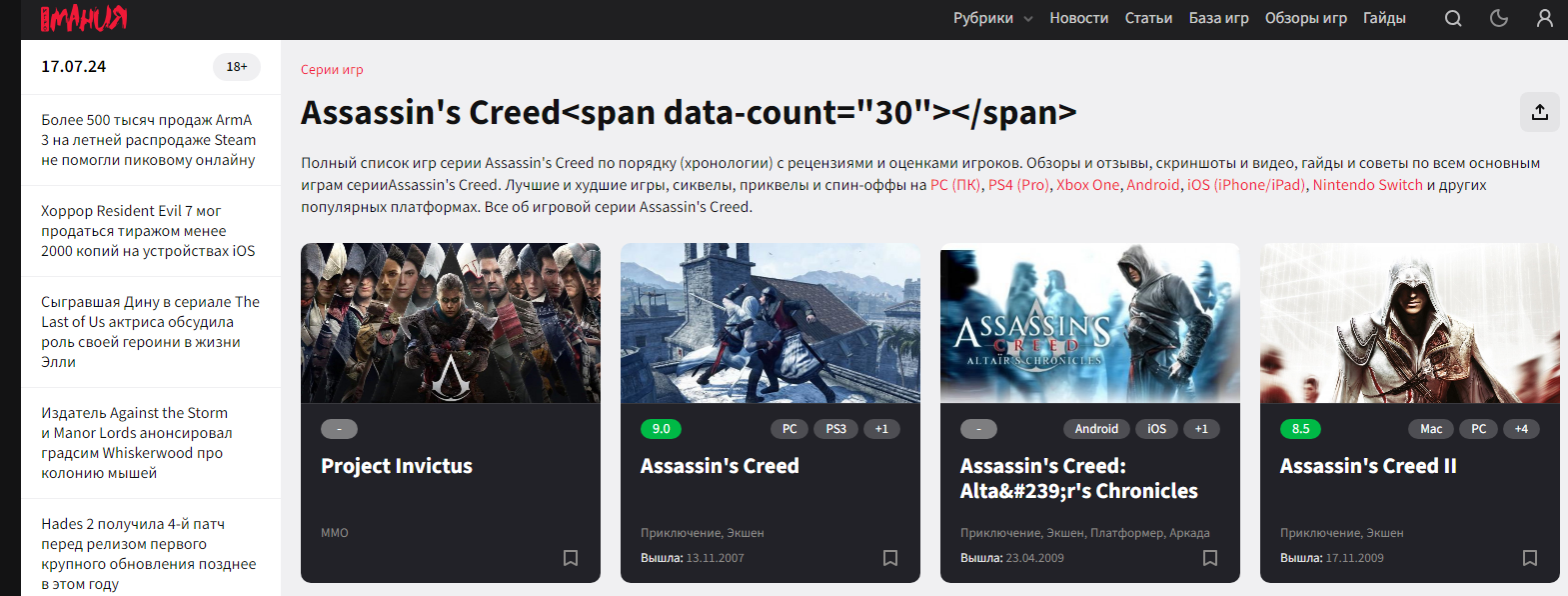Open the Project Invictus title
The image size is (1568, 596).
(x=397, y=466)
